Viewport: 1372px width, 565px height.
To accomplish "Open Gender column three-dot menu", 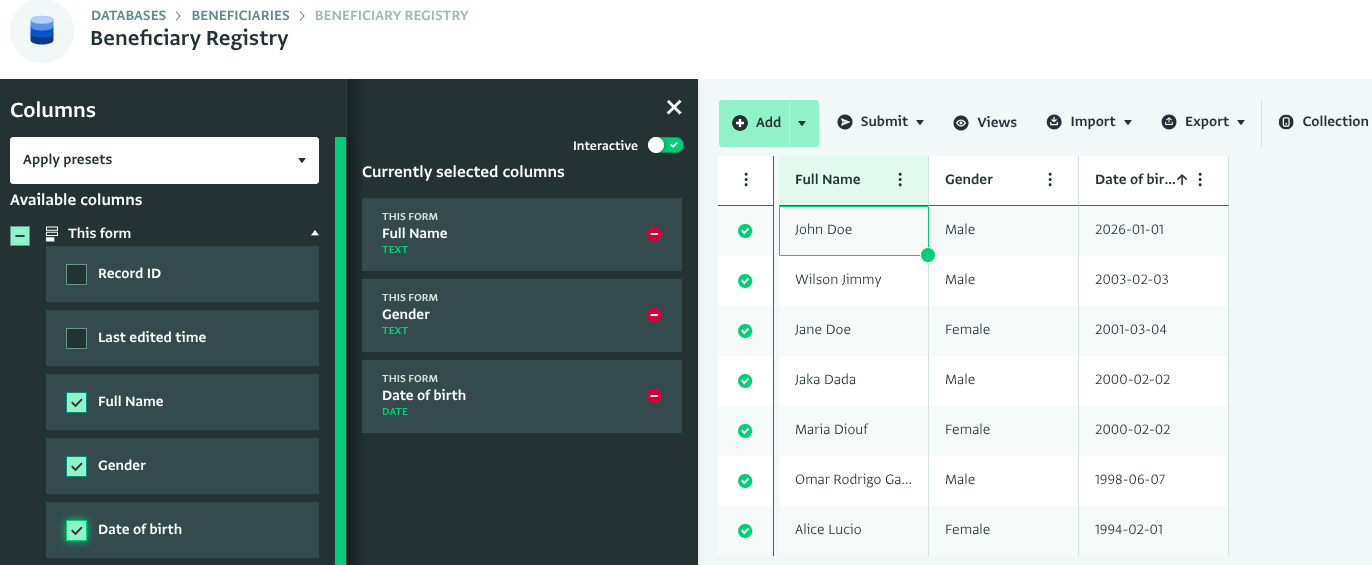I will (1050, 180).
